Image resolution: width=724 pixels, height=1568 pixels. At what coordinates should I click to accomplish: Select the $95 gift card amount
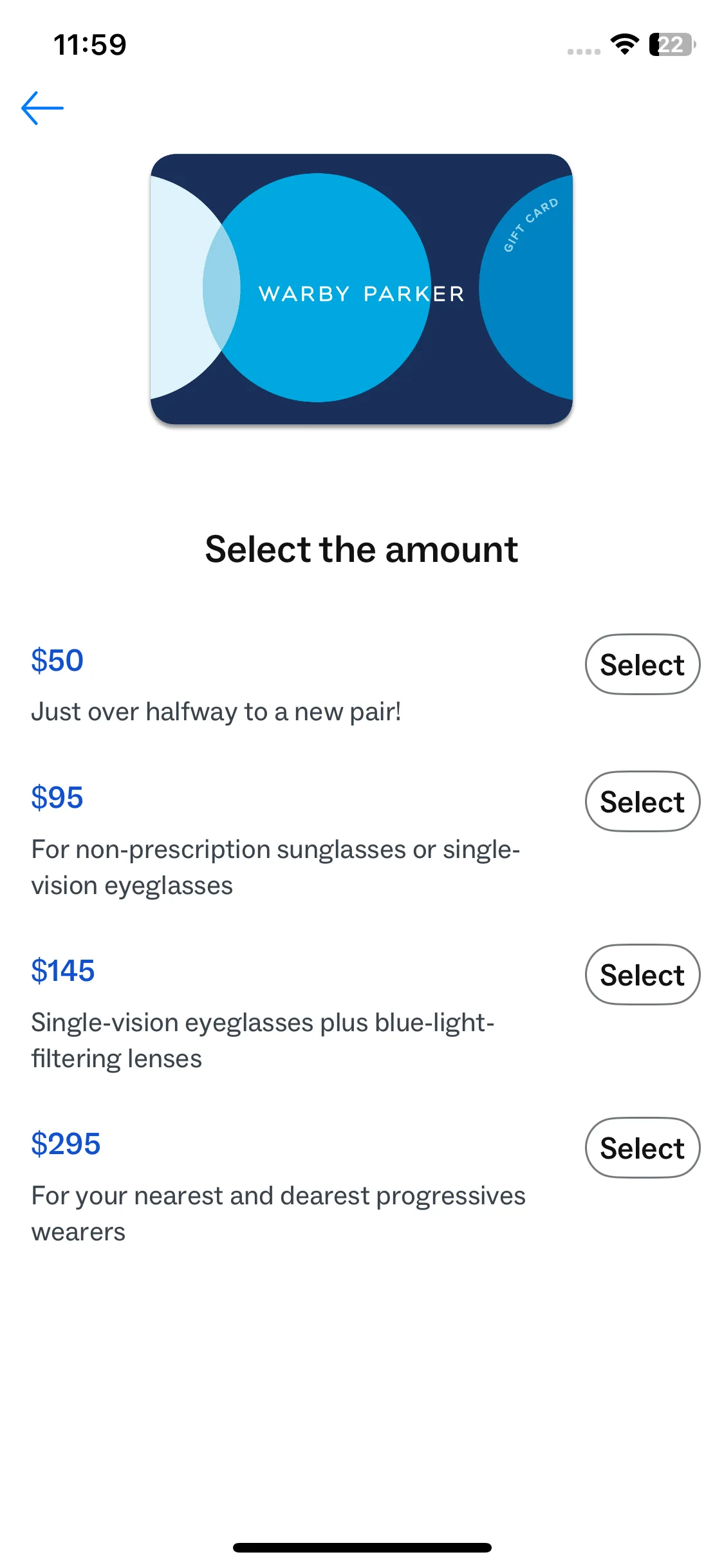pos(642,801)
